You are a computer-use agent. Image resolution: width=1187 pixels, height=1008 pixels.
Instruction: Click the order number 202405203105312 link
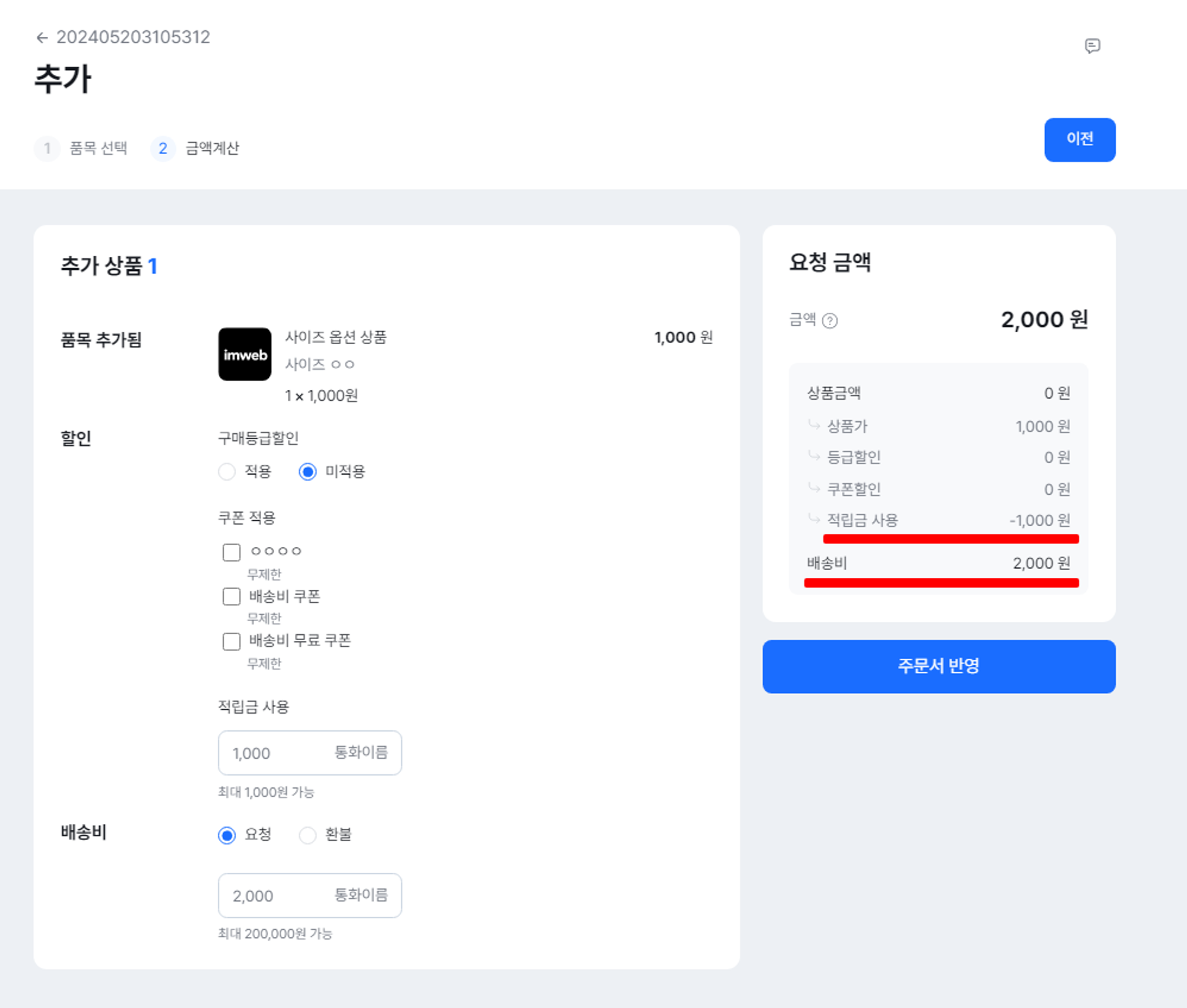(133, 37)
